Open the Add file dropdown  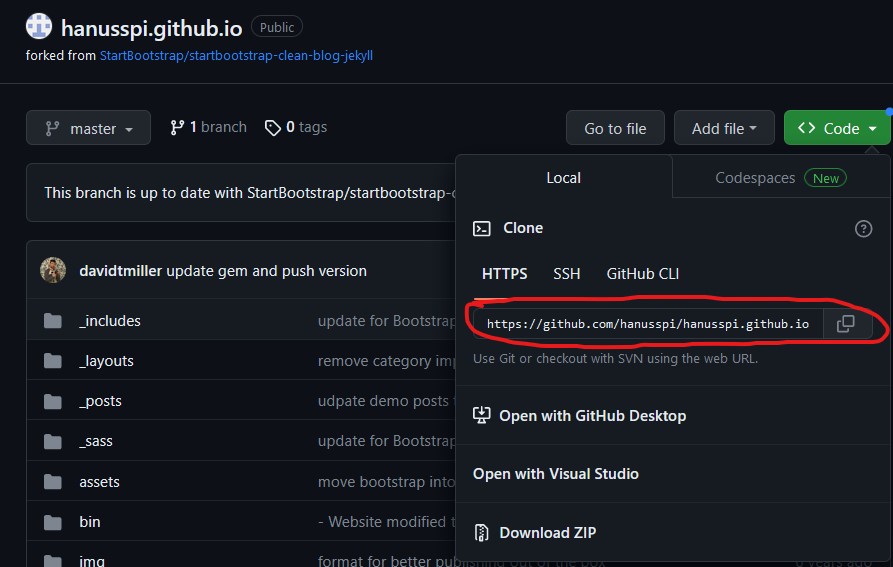(724, 128)
